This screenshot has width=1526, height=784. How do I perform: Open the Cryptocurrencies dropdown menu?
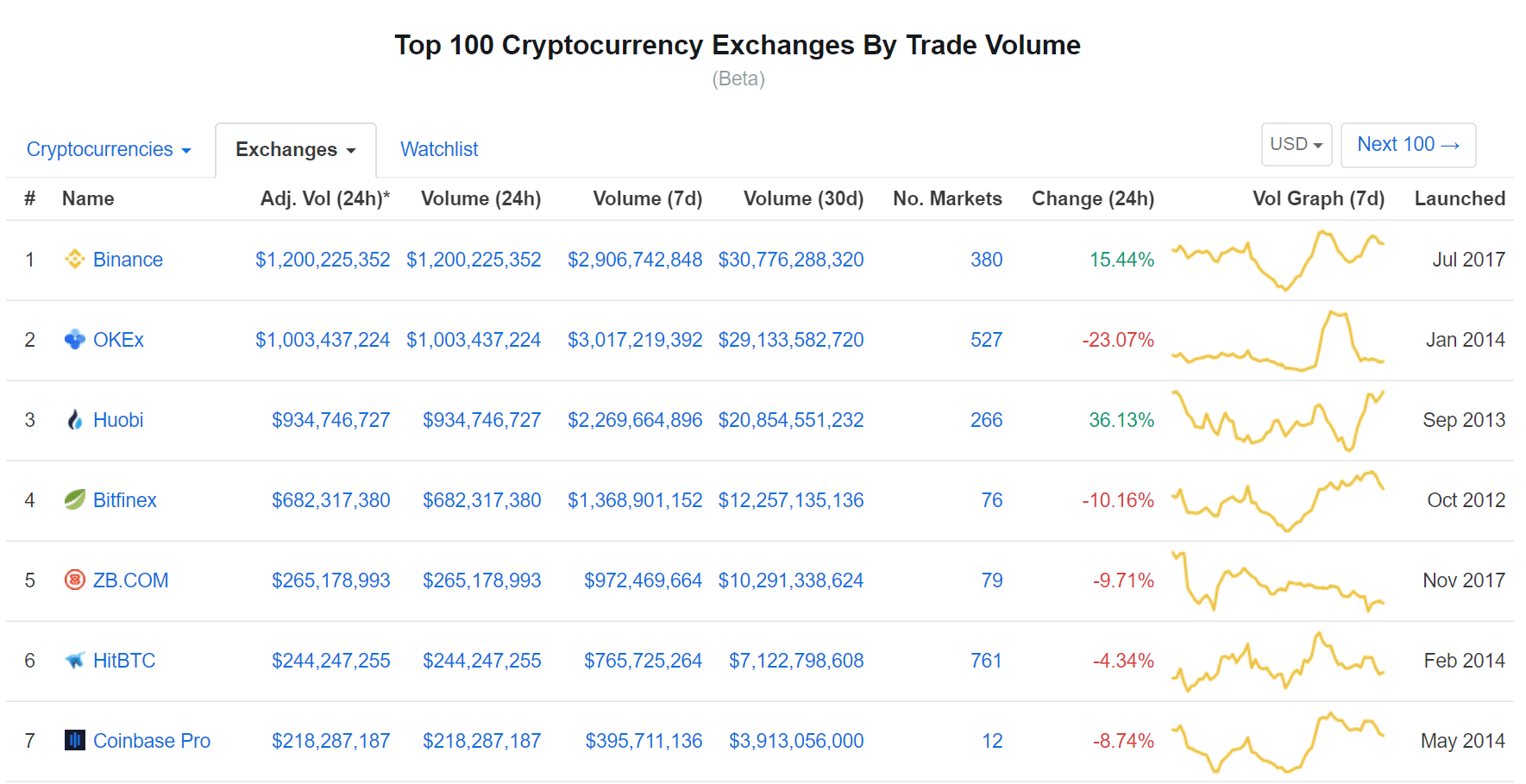[109, 149]
